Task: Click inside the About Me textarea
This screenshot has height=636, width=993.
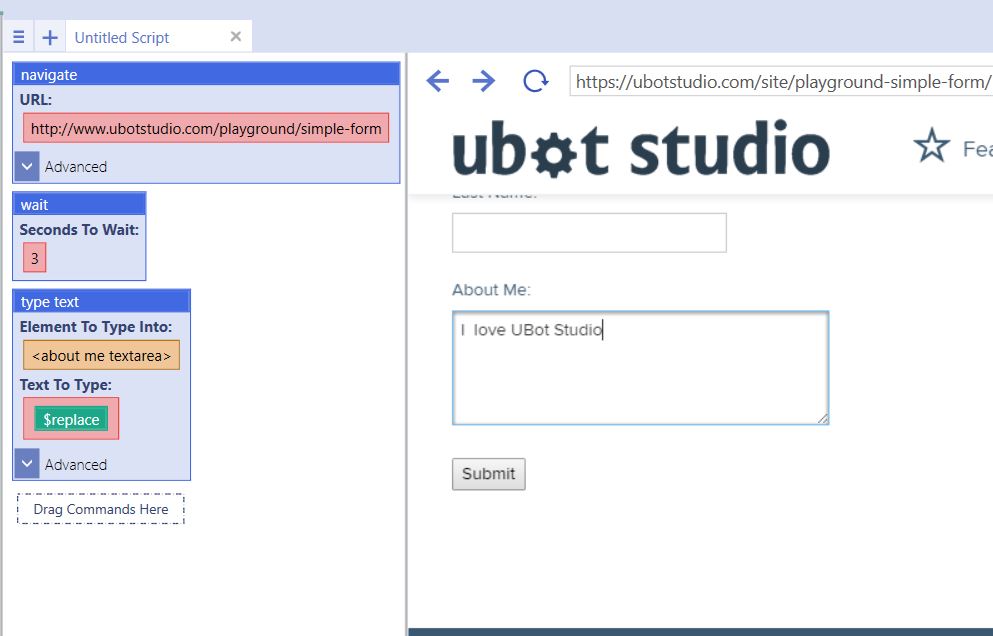Action: point(640,368)
